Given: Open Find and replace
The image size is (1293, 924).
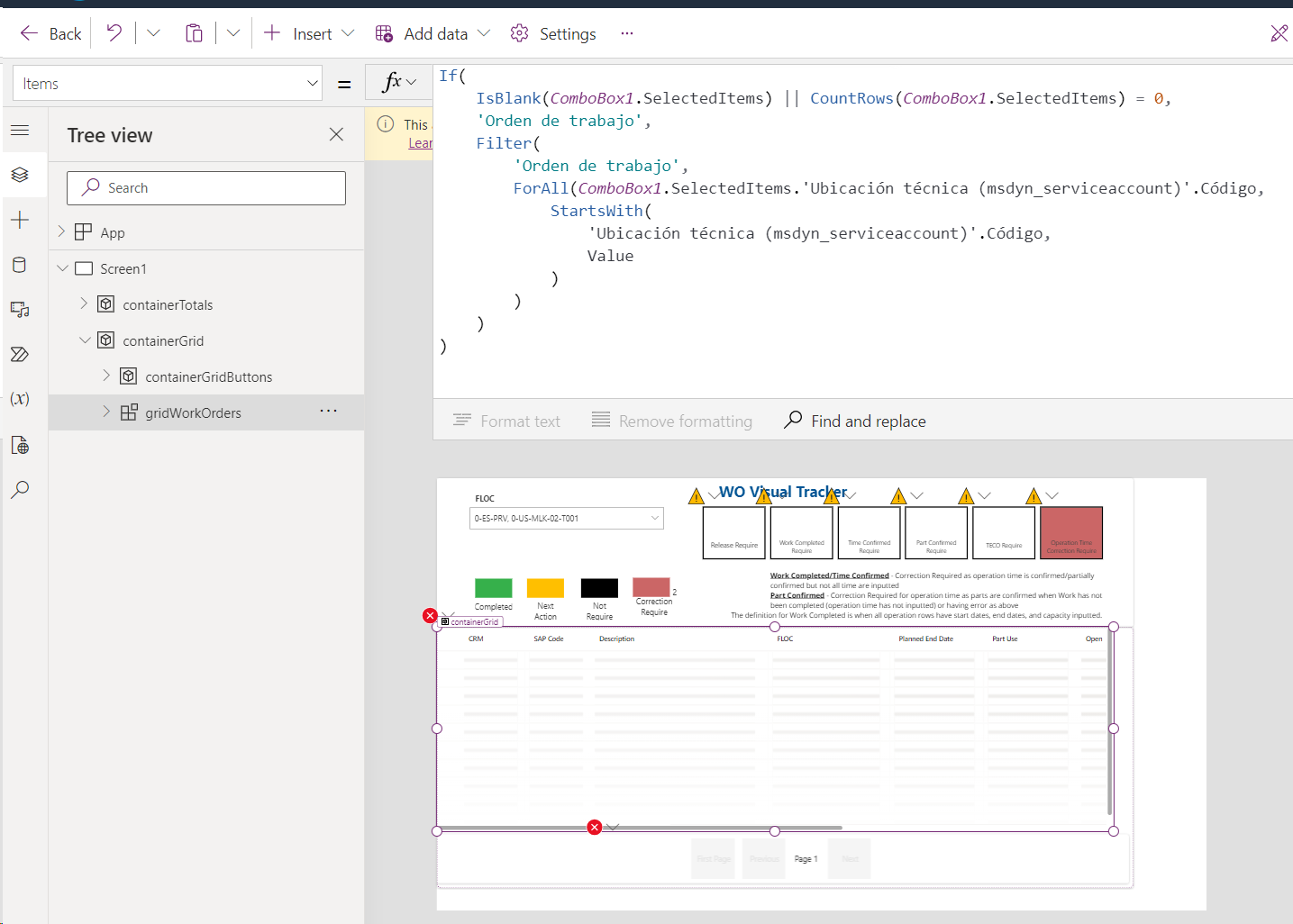Looking at the screenshot, I should coord(854,421).
